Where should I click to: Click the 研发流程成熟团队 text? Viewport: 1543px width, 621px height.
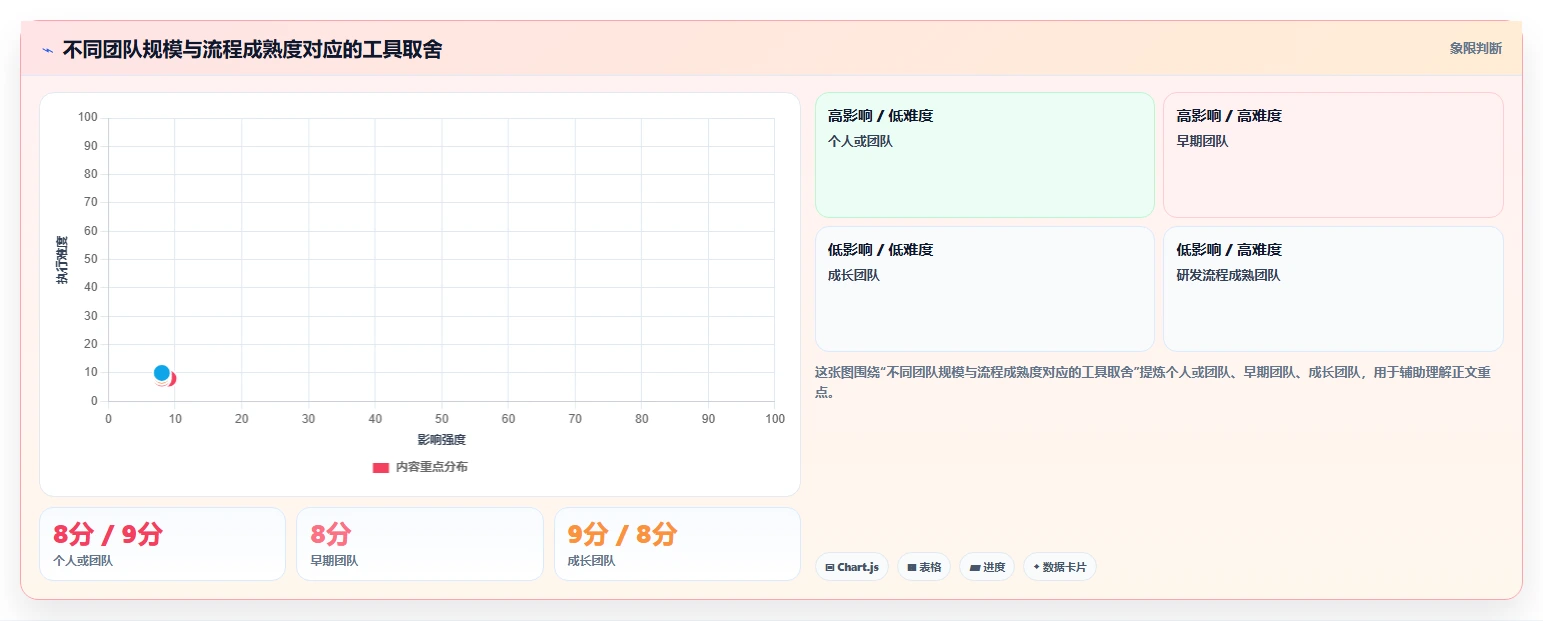click(1228, 275)
